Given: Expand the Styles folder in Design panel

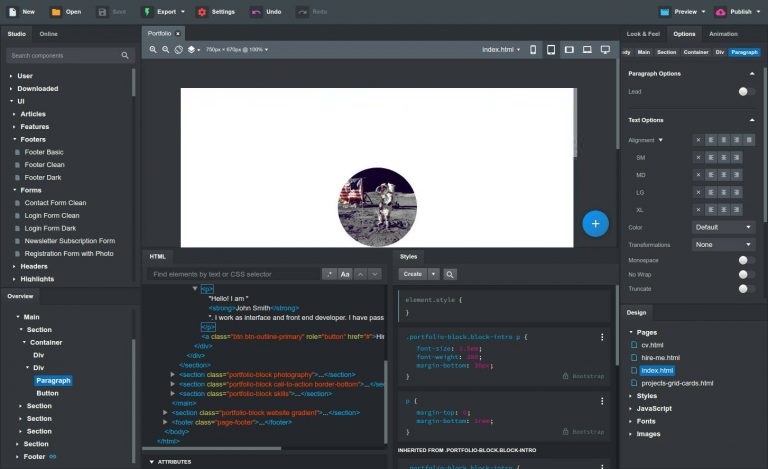Looking at the screenshot, I should point(631,396).
